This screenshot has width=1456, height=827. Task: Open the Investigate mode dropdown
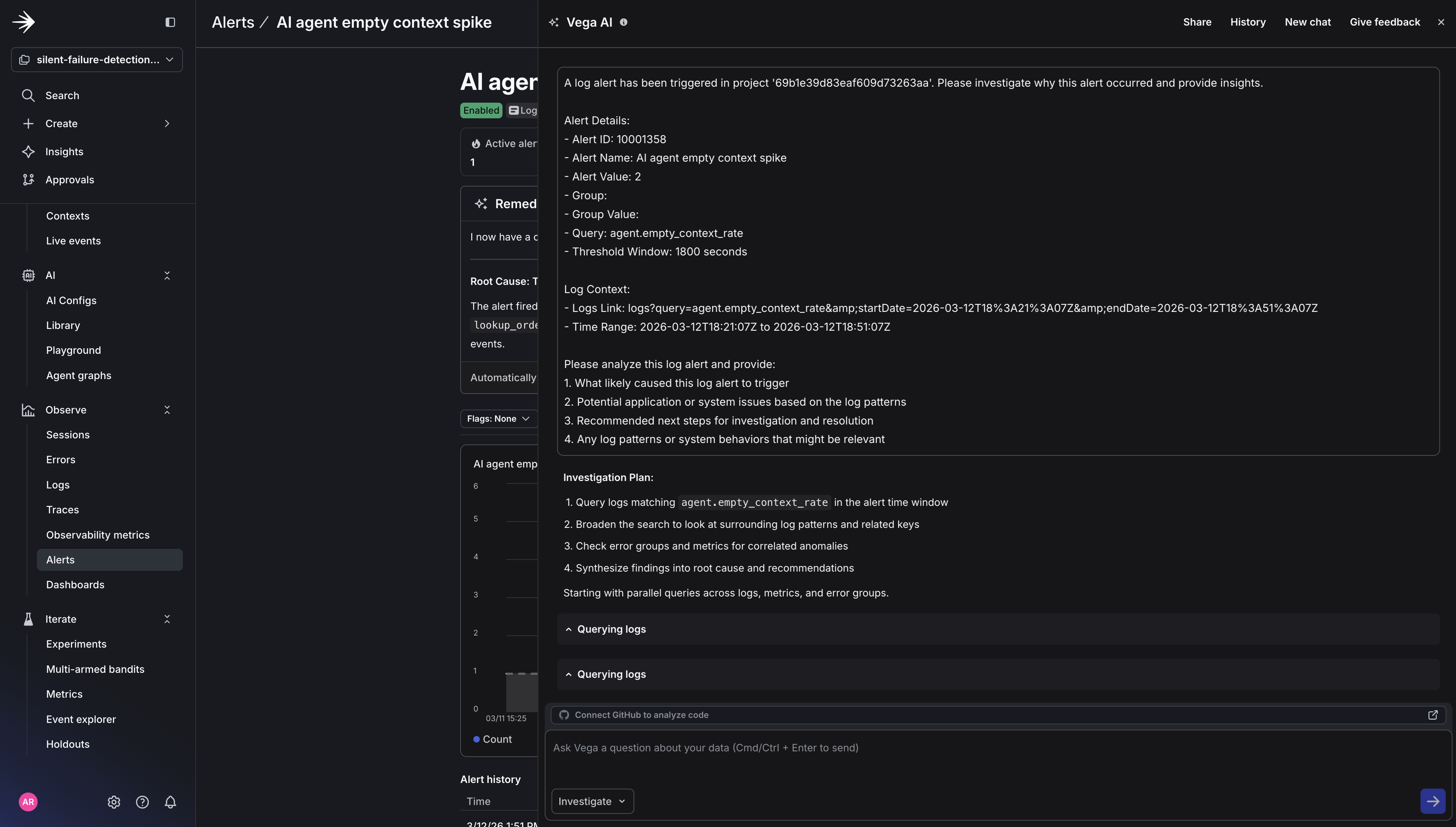pos(592,801)
